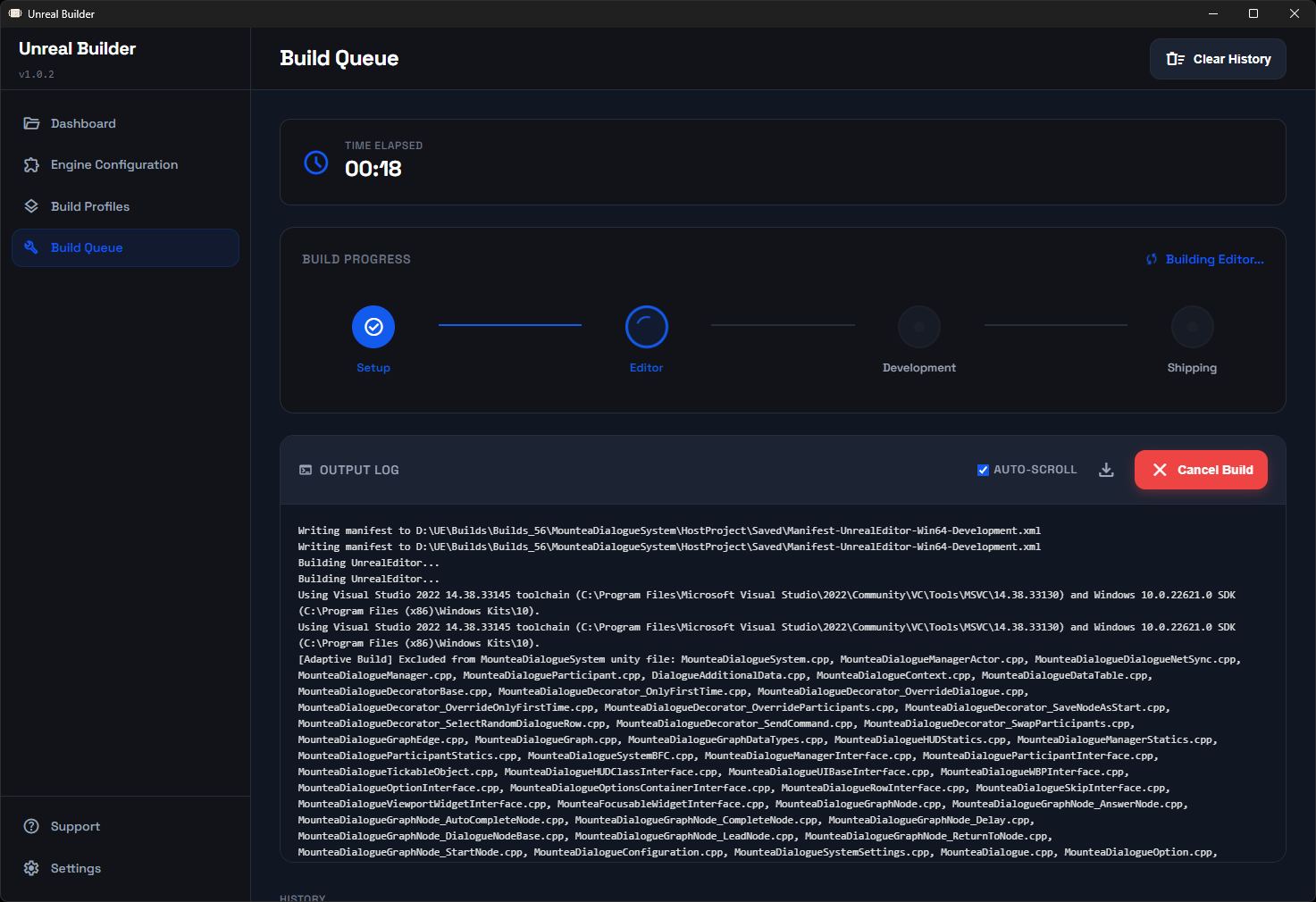Close the Unreal Builder window
Viewport: 1316px width, 902px height.
pyautogui.click(x=1295, y=13)
